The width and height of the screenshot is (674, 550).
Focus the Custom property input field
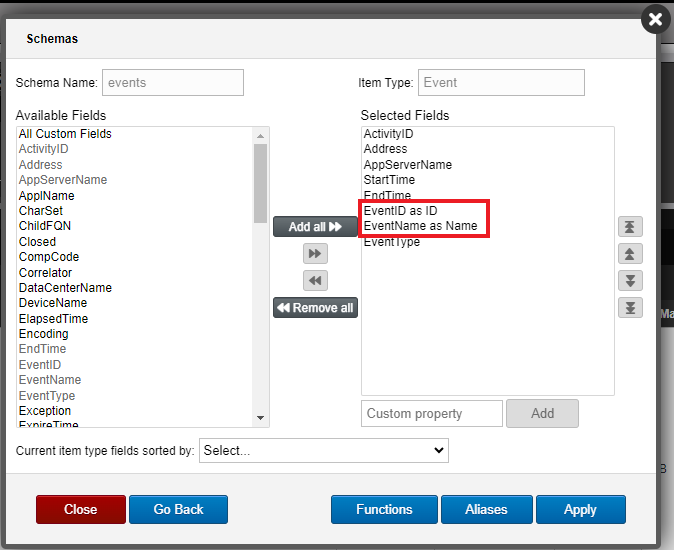432,413
